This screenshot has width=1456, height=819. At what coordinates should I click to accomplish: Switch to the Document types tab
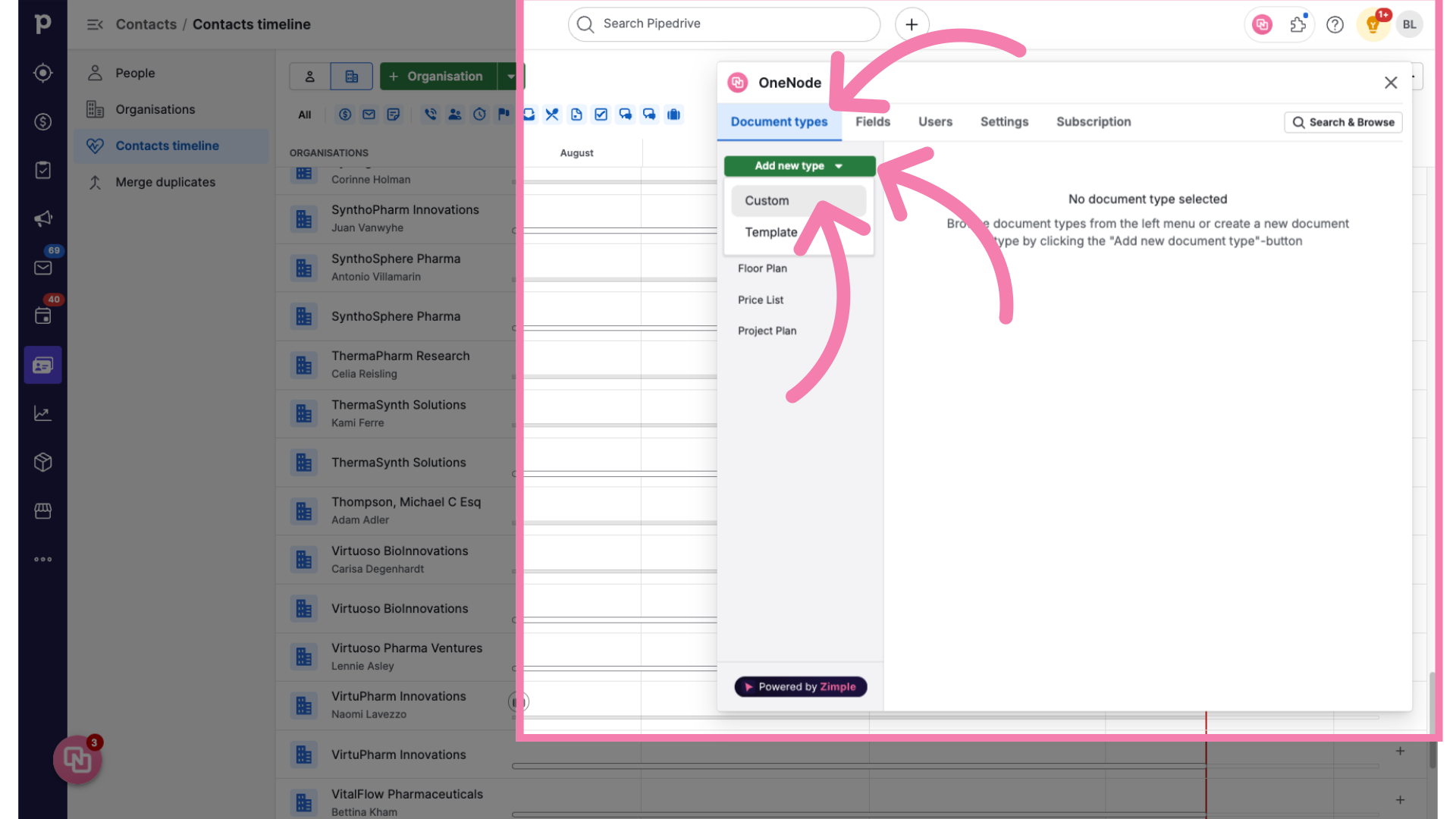pos(779,122)
